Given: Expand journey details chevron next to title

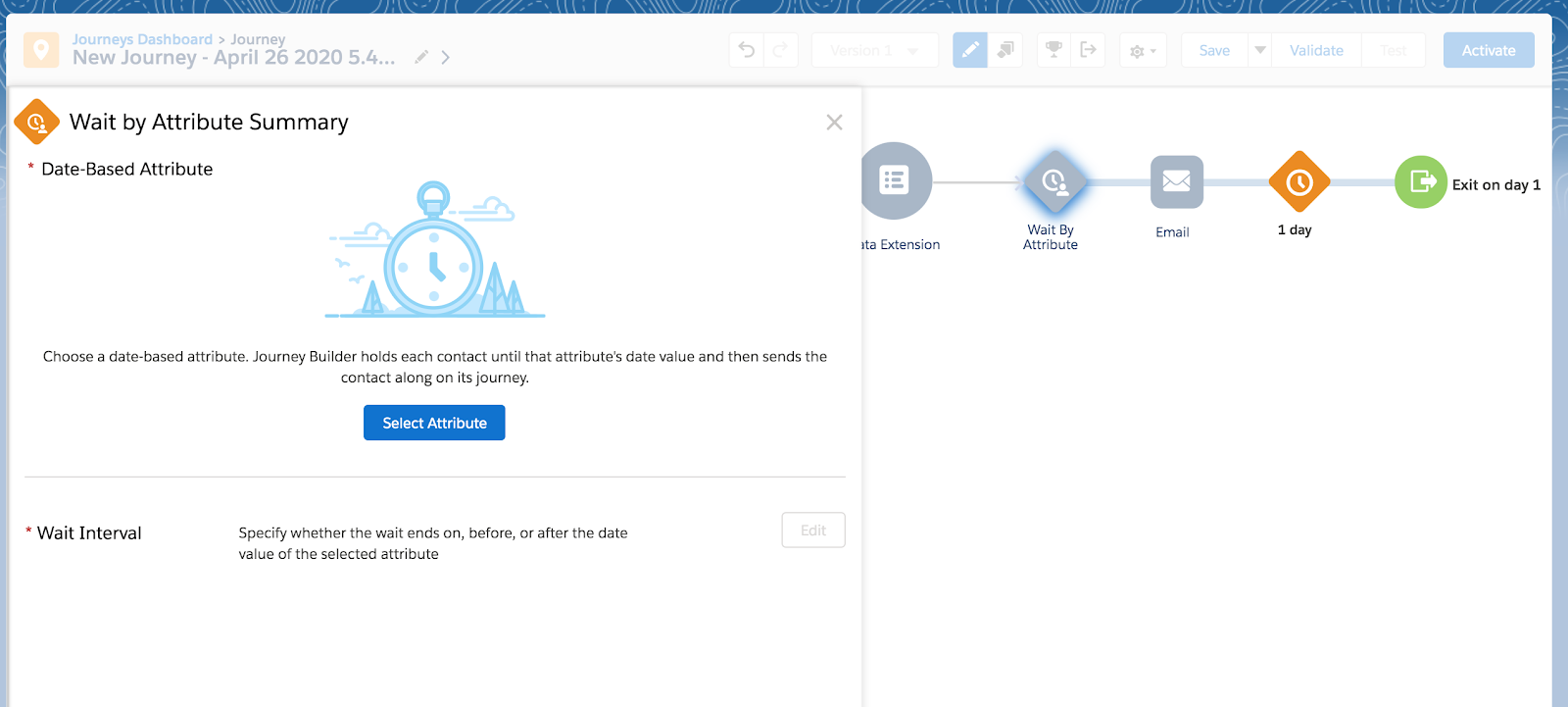Looking at the screenshot, I should (x=446, y=57).
